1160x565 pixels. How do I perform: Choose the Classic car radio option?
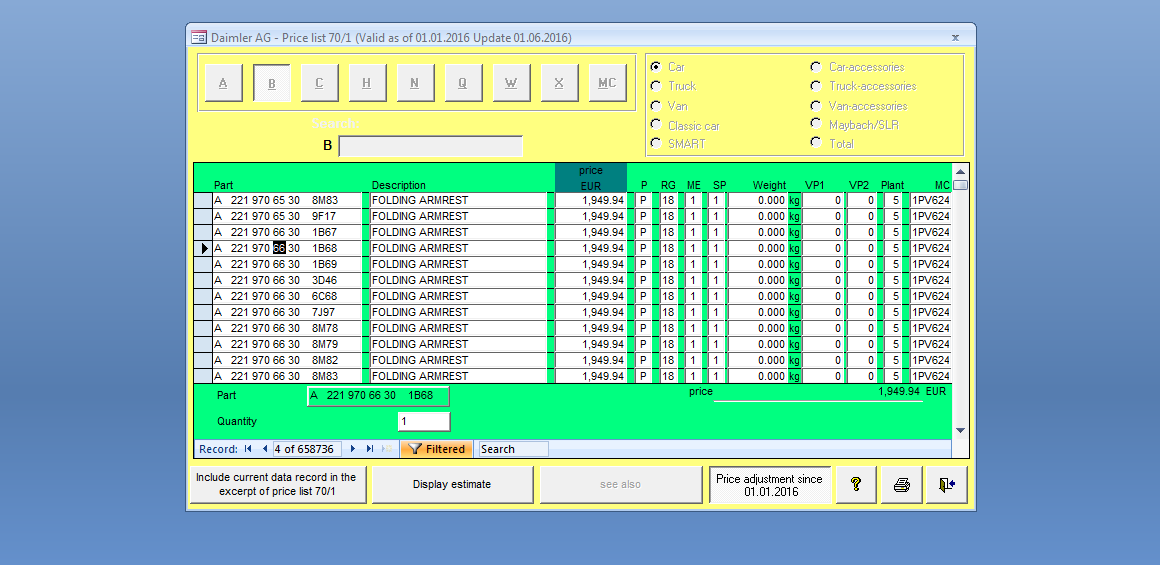pos(655,125)
